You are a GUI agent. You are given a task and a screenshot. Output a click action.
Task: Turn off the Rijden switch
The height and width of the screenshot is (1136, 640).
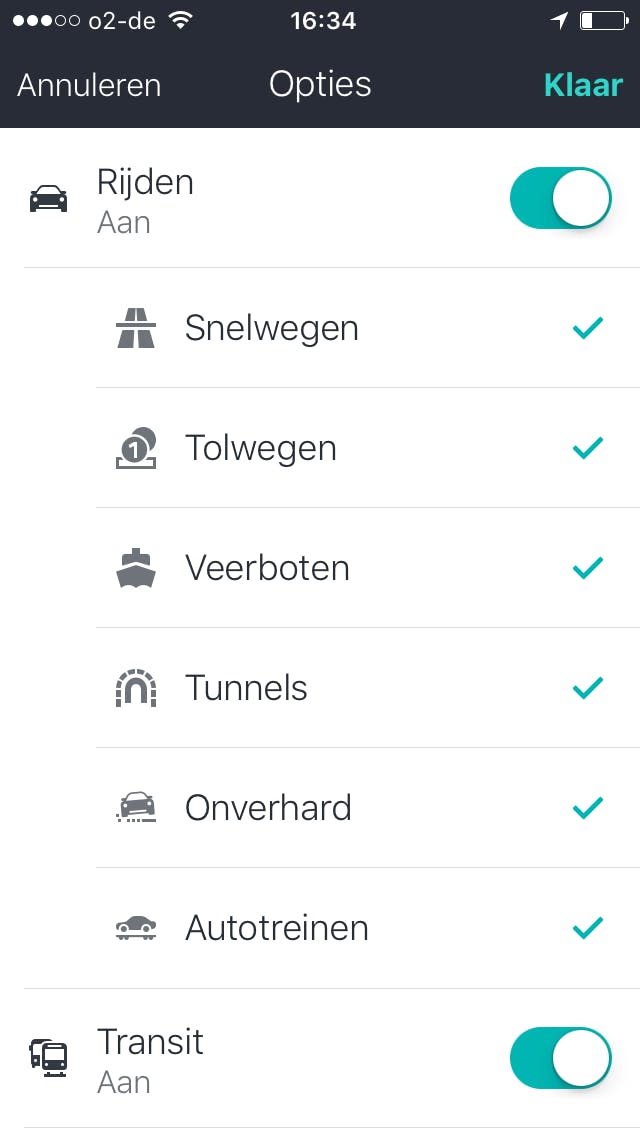coord(560,199)
